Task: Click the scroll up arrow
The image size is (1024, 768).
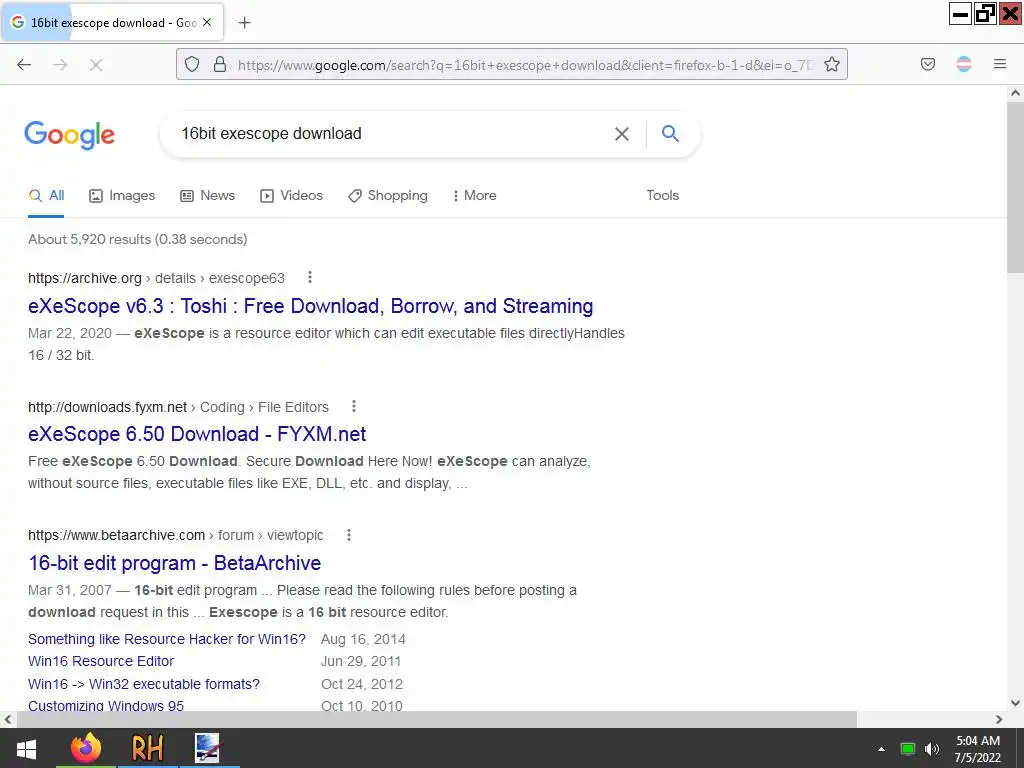Action: point(1015,93)
